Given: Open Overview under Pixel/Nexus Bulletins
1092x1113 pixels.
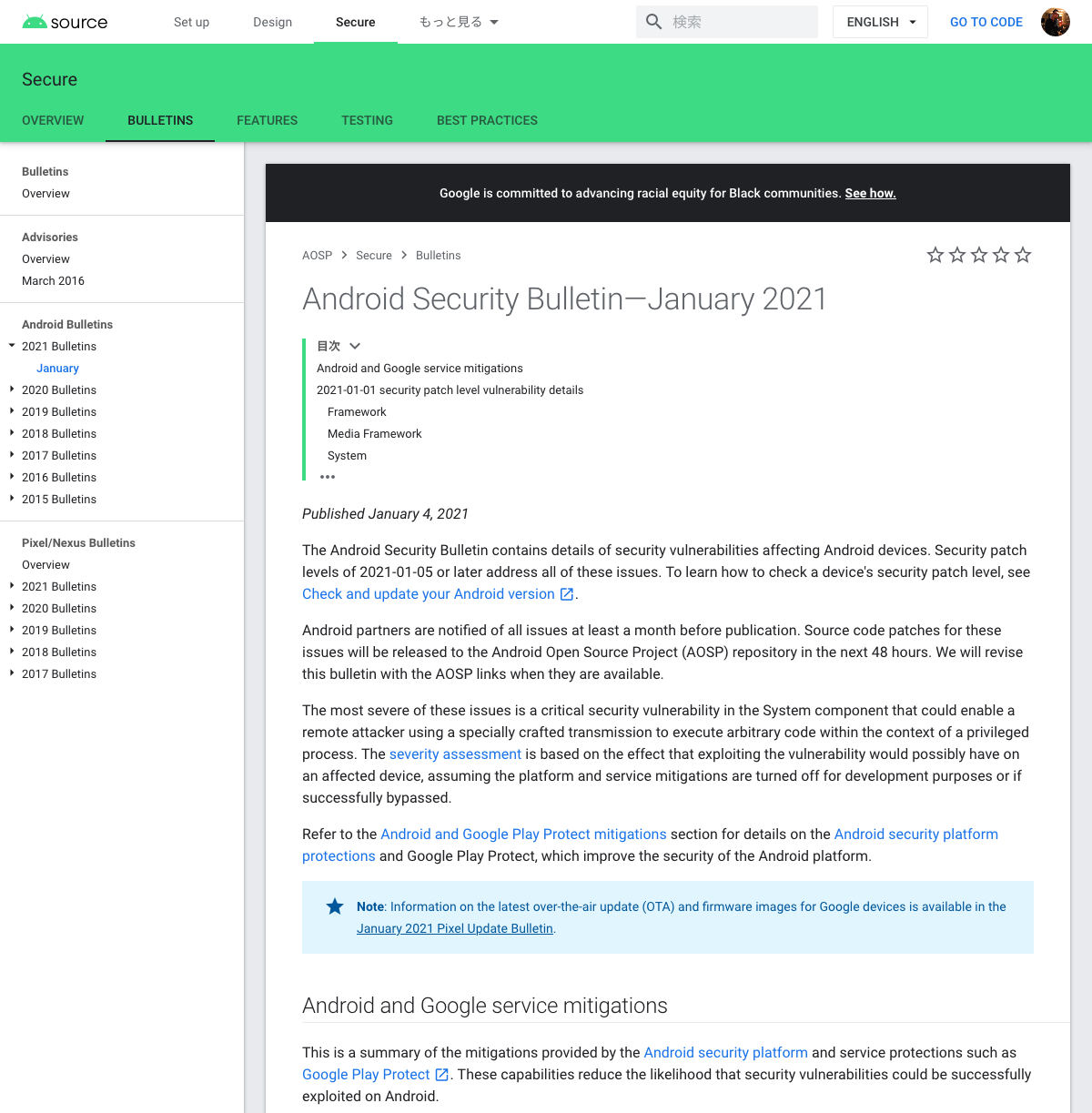Looking at the screenshot, I should point(45,565).
